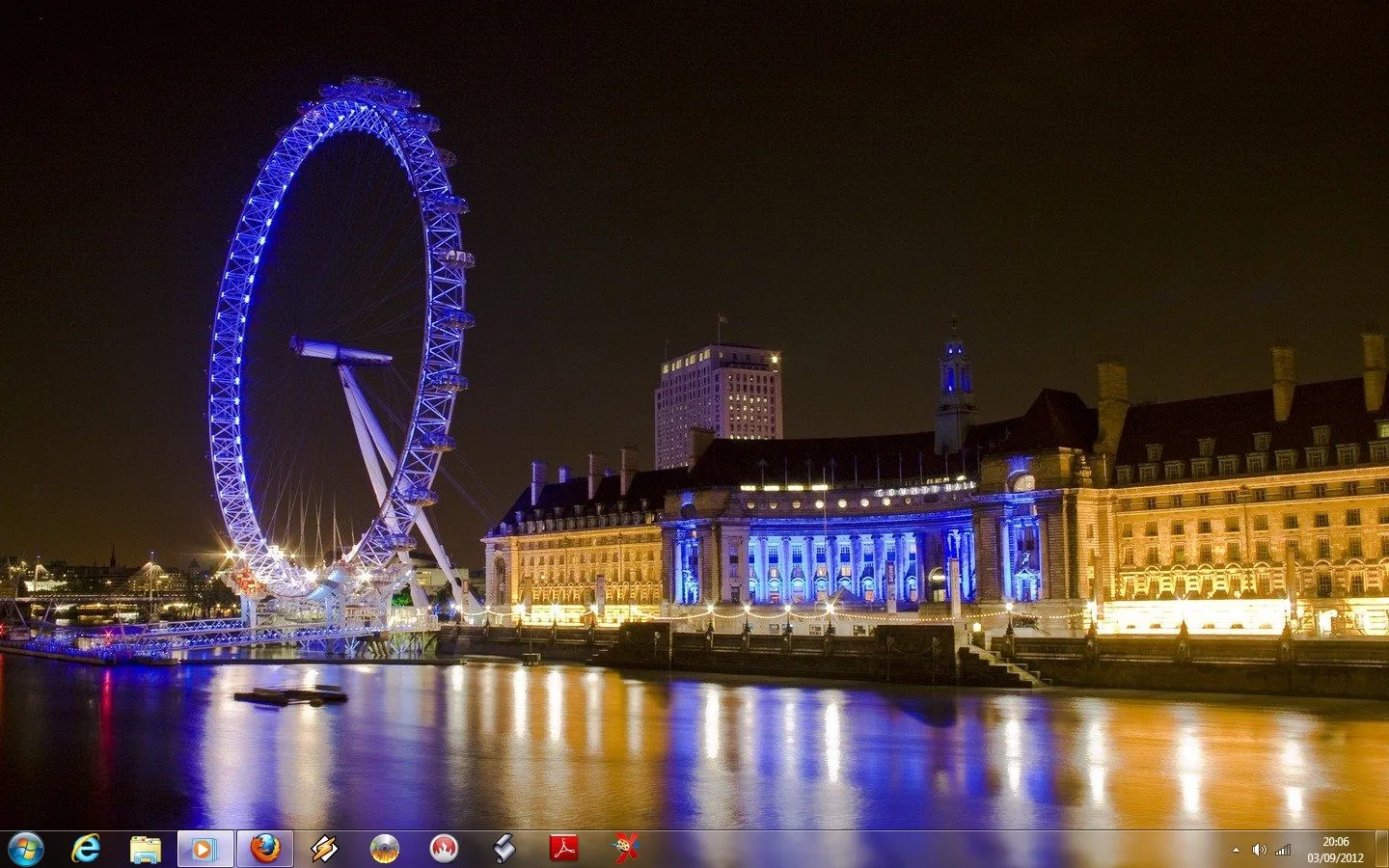Open the disc burning app with flaming CD icon
This screenshot has height=868, width=1389.
[x=385, y=849]
